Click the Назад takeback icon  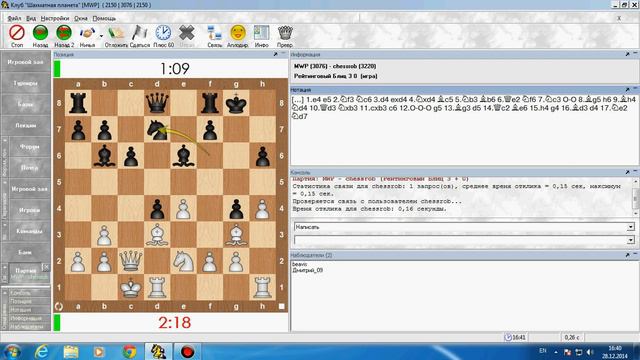tap(40, 33)
